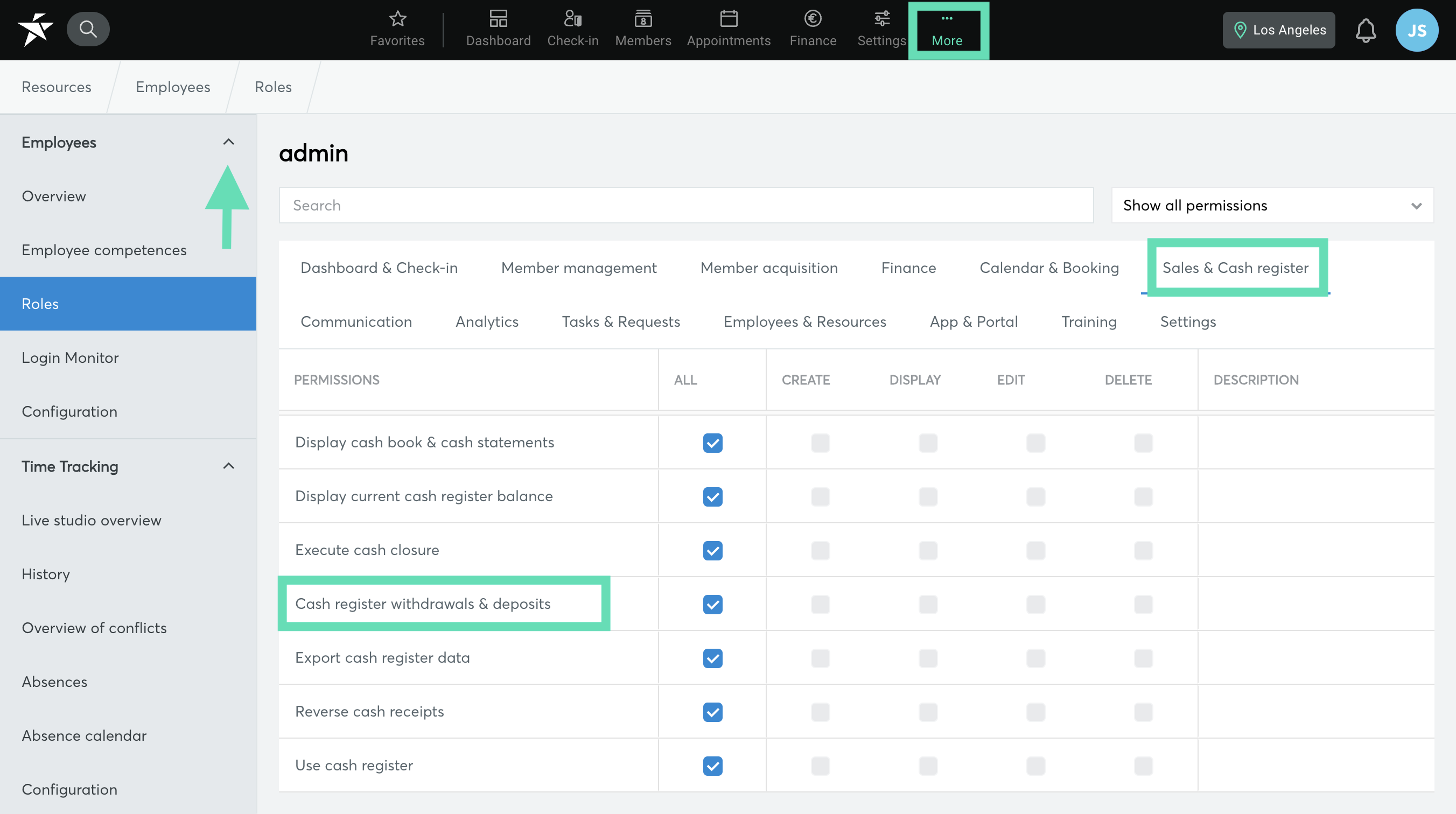The image size is (1456, 814).
Task: Open Check-in from the top bar
Action: [x=572, y=30]
